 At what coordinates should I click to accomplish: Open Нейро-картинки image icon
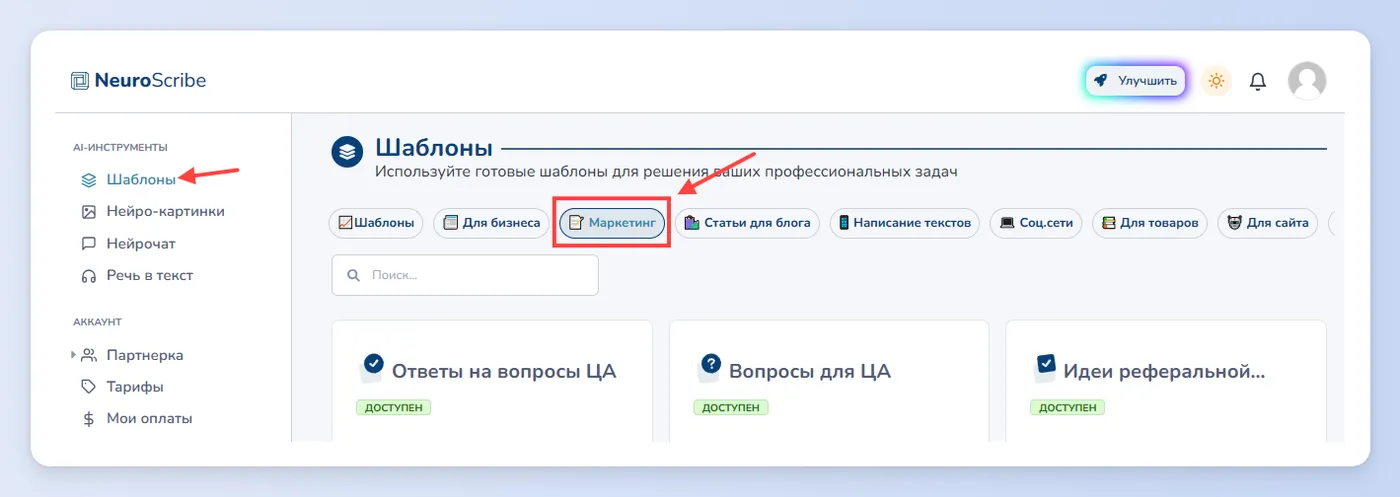(x=88, y=212)
